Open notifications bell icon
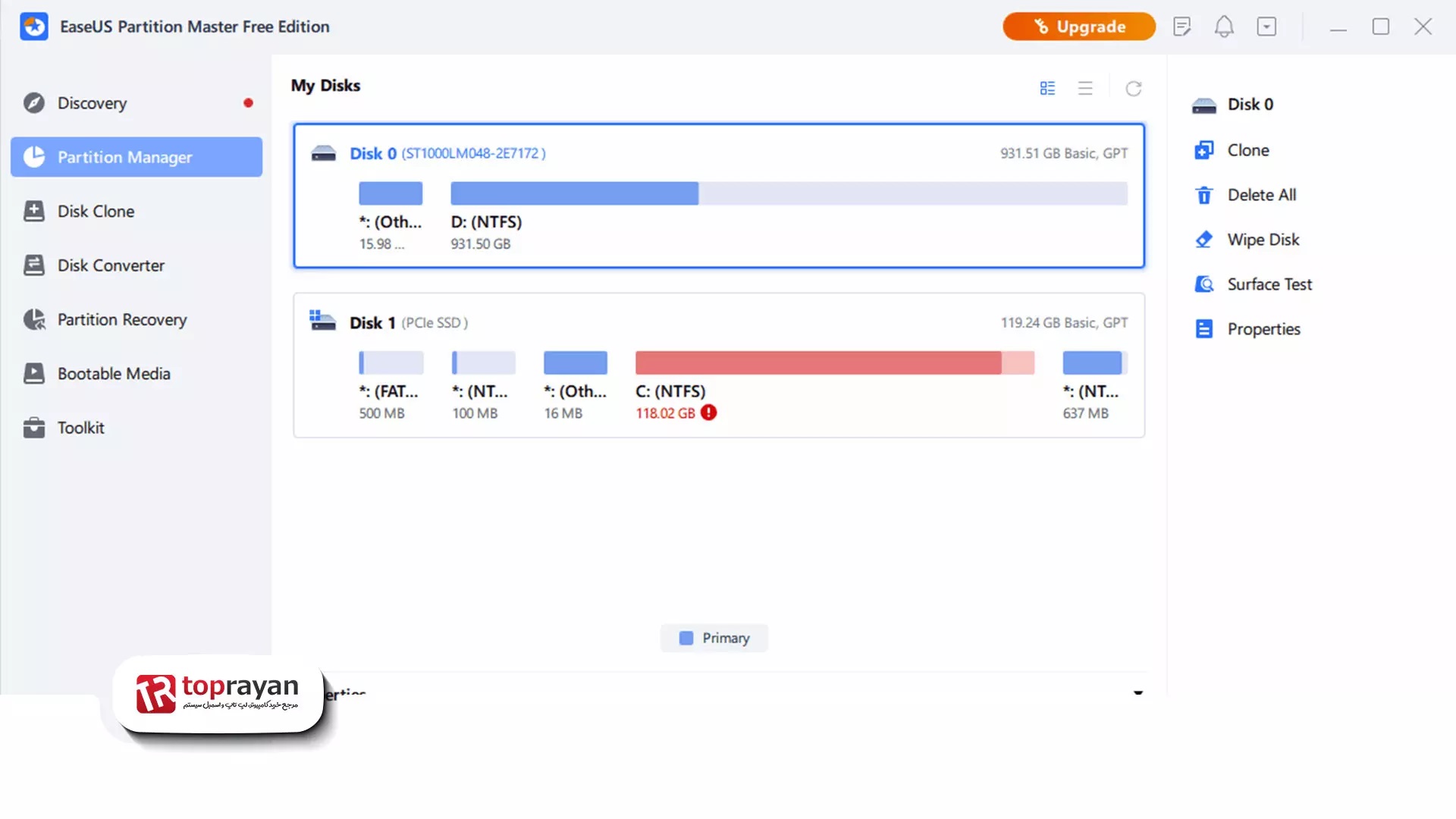 point(1224,27)
